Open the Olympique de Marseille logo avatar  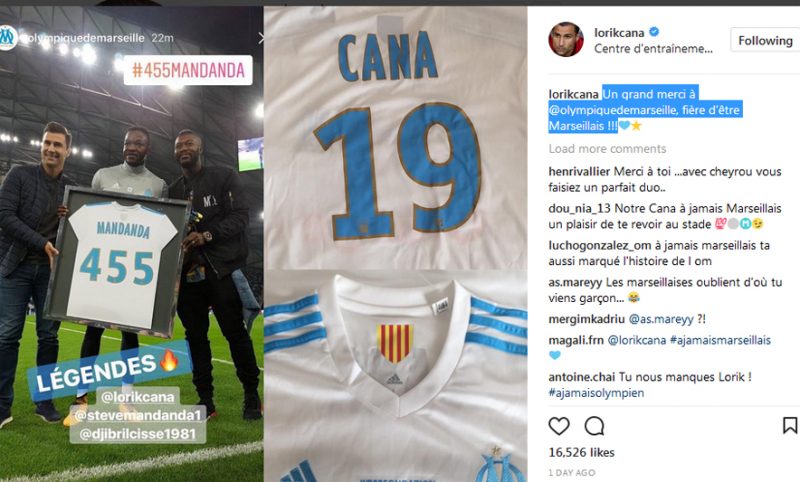pyautogui.click(x=8, y=37)
